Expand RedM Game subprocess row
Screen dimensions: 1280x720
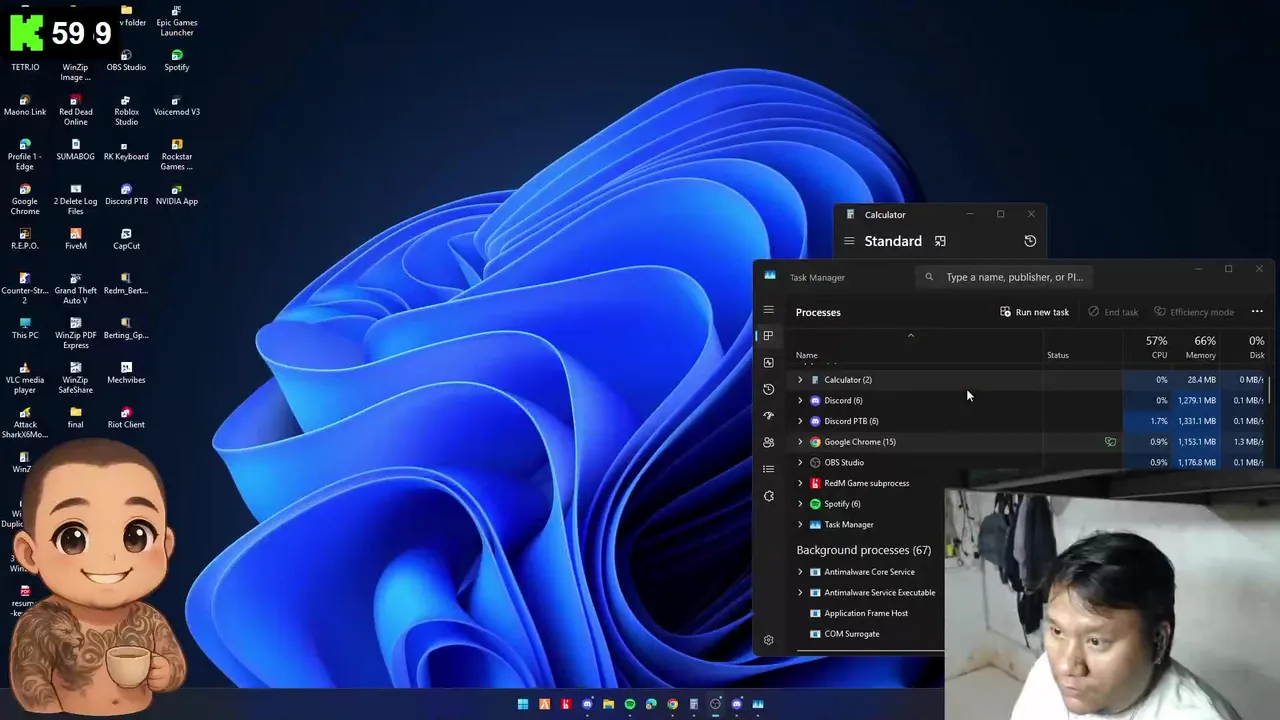[800, 483]
